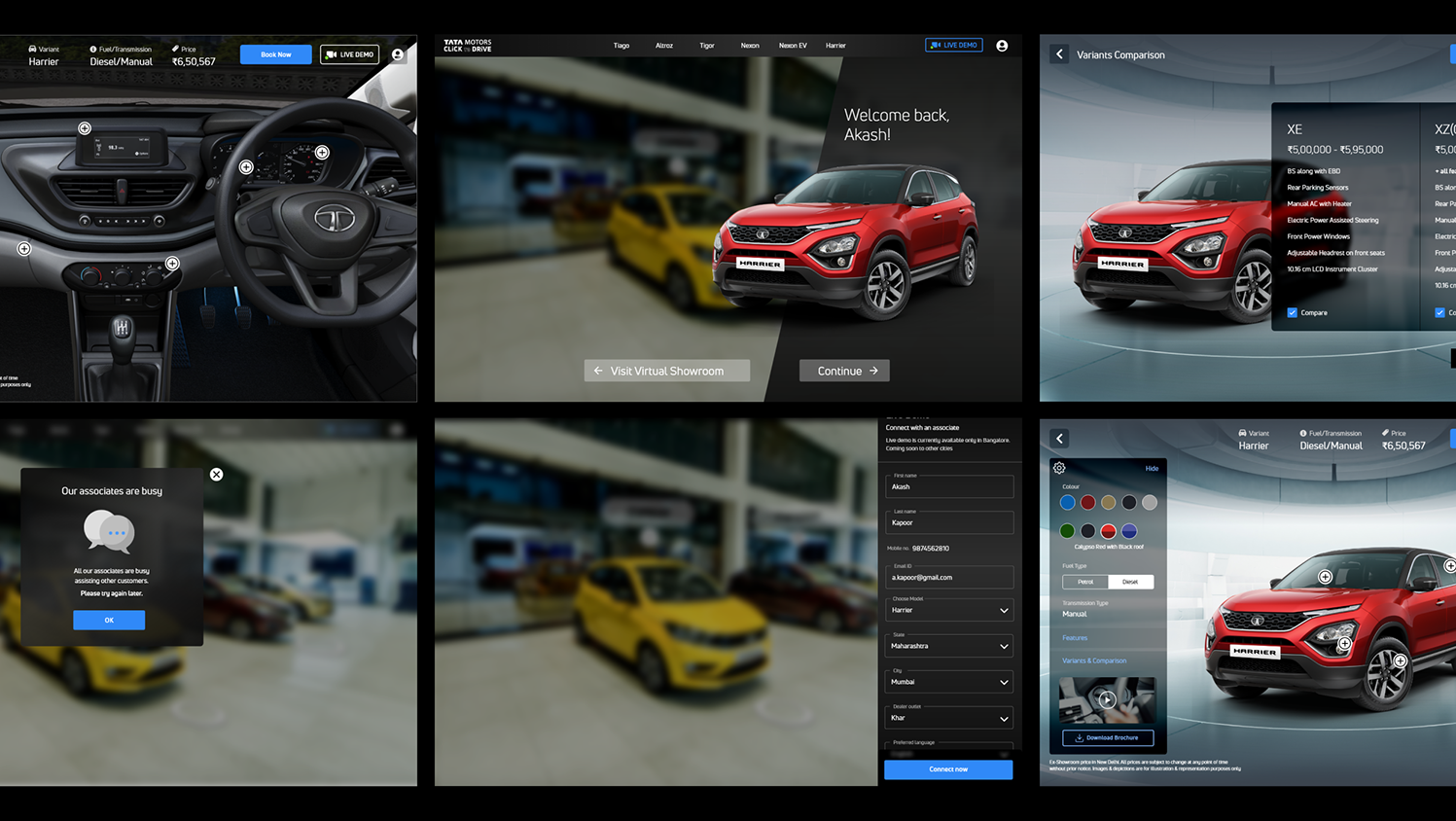This screenshot has height=821, width=1456.
Task: Click the speedometer hotspot right of instrument cluster
Action: click(322, 153)
